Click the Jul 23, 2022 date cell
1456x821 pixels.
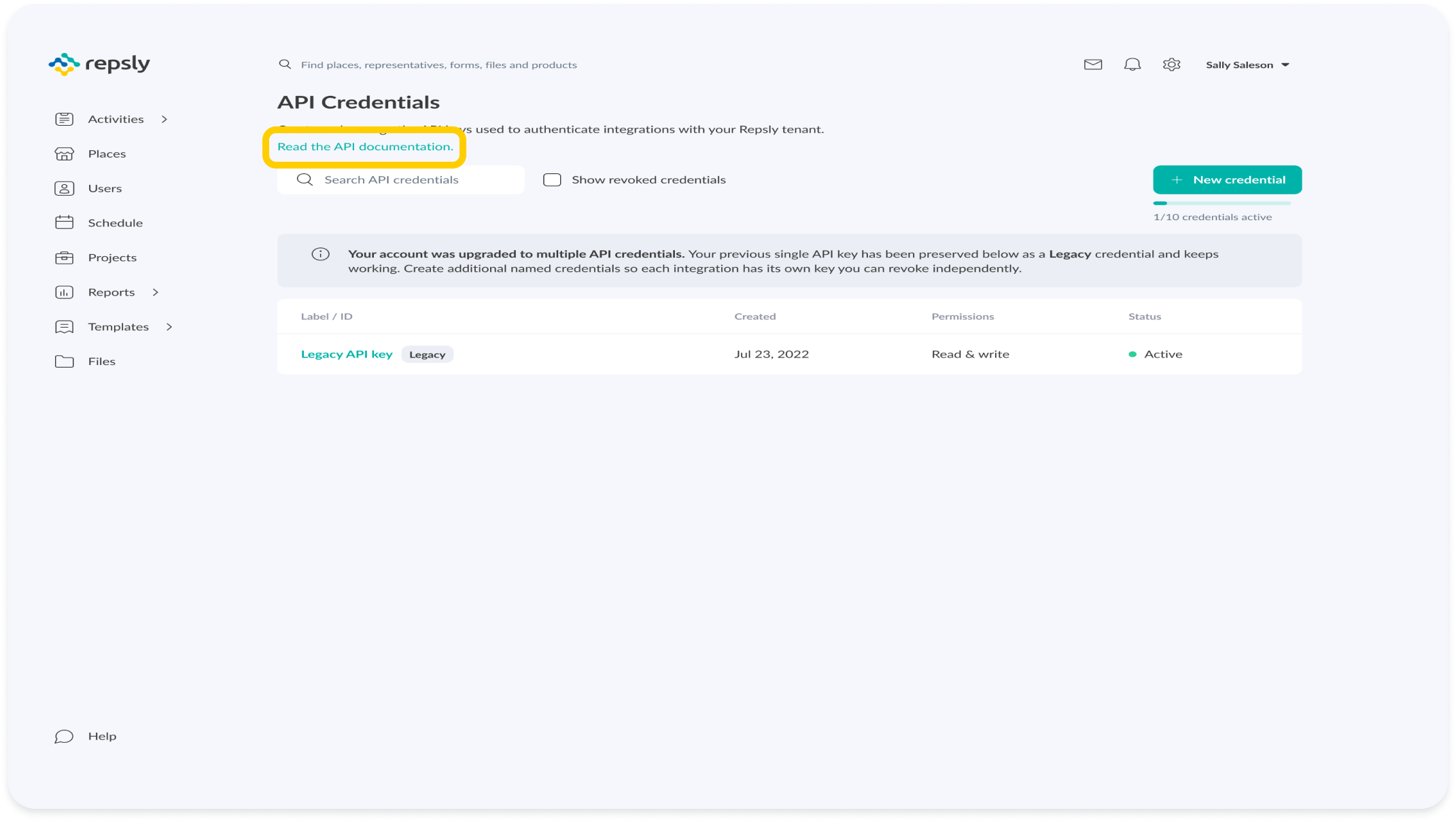[772, 354]
